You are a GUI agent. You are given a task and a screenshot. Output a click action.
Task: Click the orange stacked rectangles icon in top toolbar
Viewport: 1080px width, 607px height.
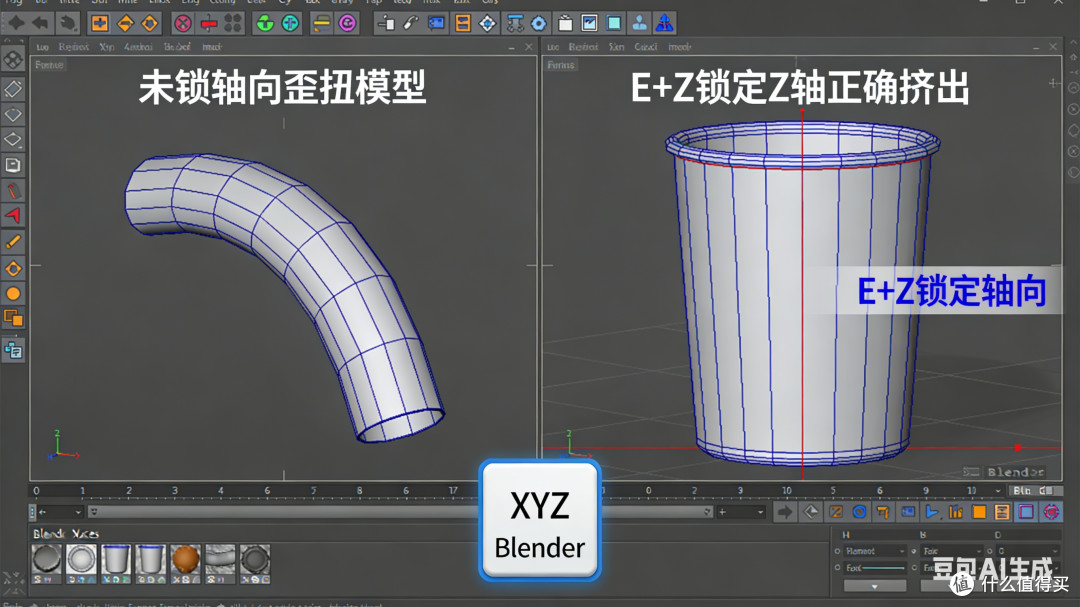[x=463, y=23]
